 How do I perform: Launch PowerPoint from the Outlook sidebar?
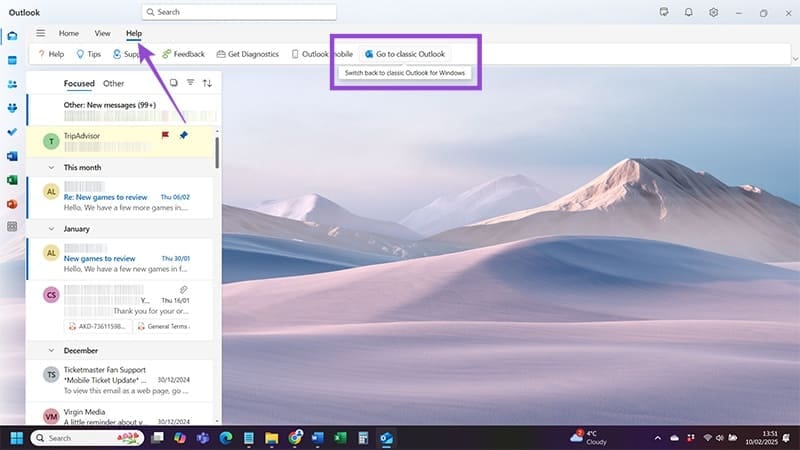point(12,204)
